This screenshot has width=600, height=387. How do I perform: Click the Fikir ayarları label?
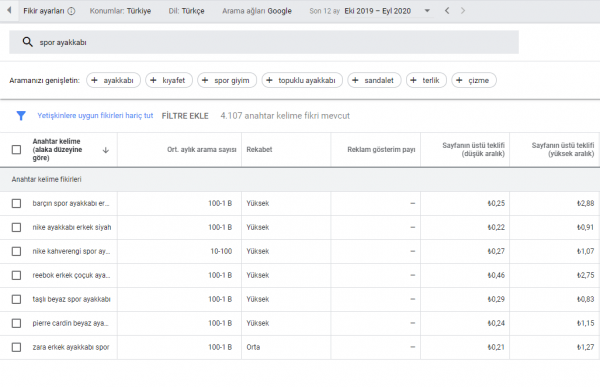tap(44, 11)
